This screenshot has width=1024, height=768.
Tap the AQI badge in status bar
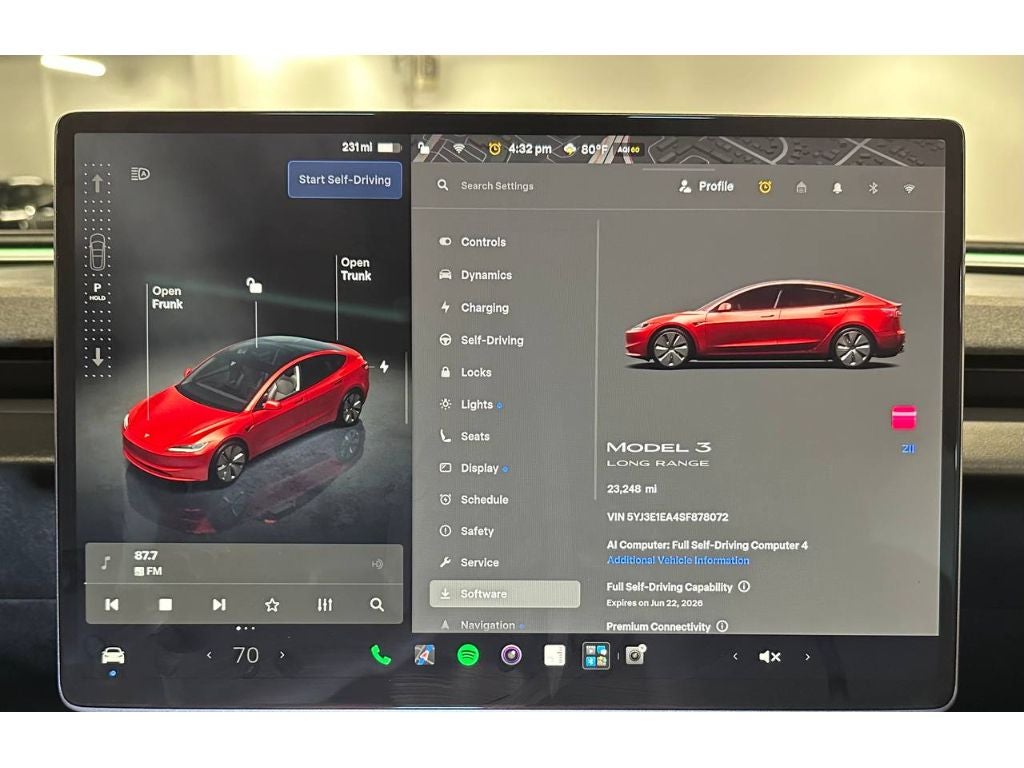[629, 150]
